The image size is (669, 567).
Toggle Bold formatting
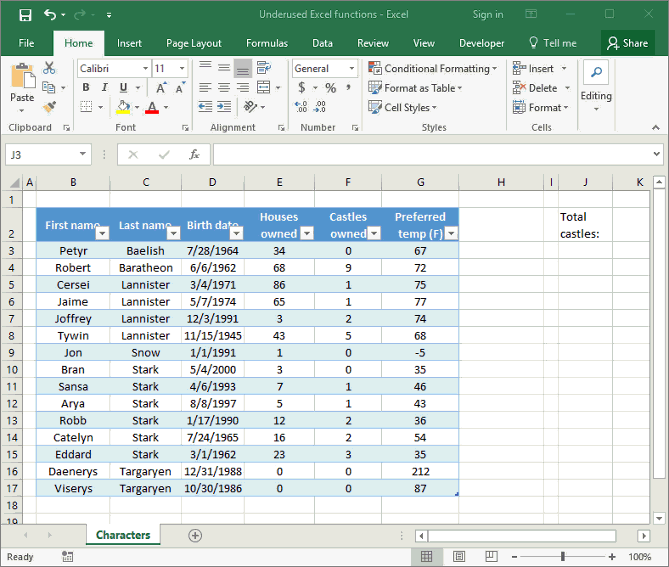[x=86, y=88]
